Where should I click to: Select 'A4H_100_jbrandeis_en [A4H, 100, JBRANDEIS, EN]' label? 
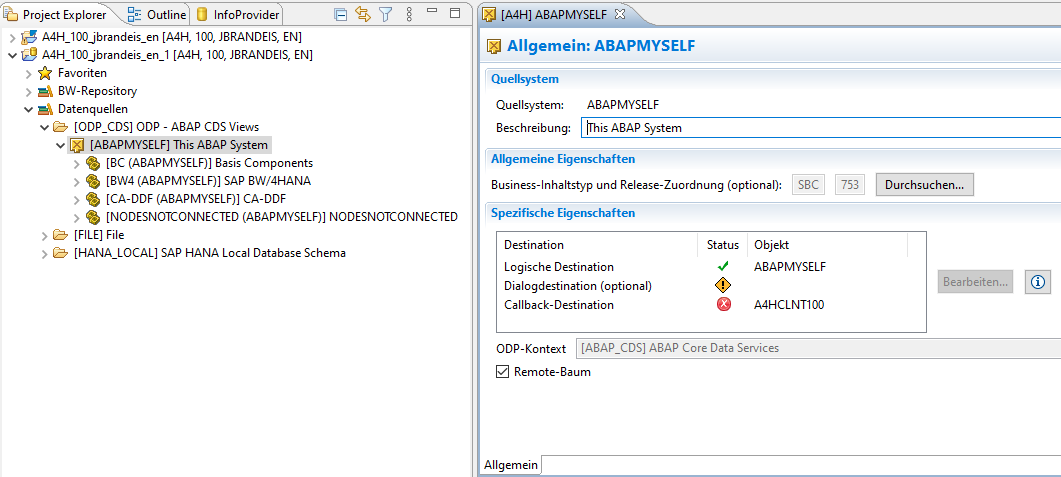(172, 37)
